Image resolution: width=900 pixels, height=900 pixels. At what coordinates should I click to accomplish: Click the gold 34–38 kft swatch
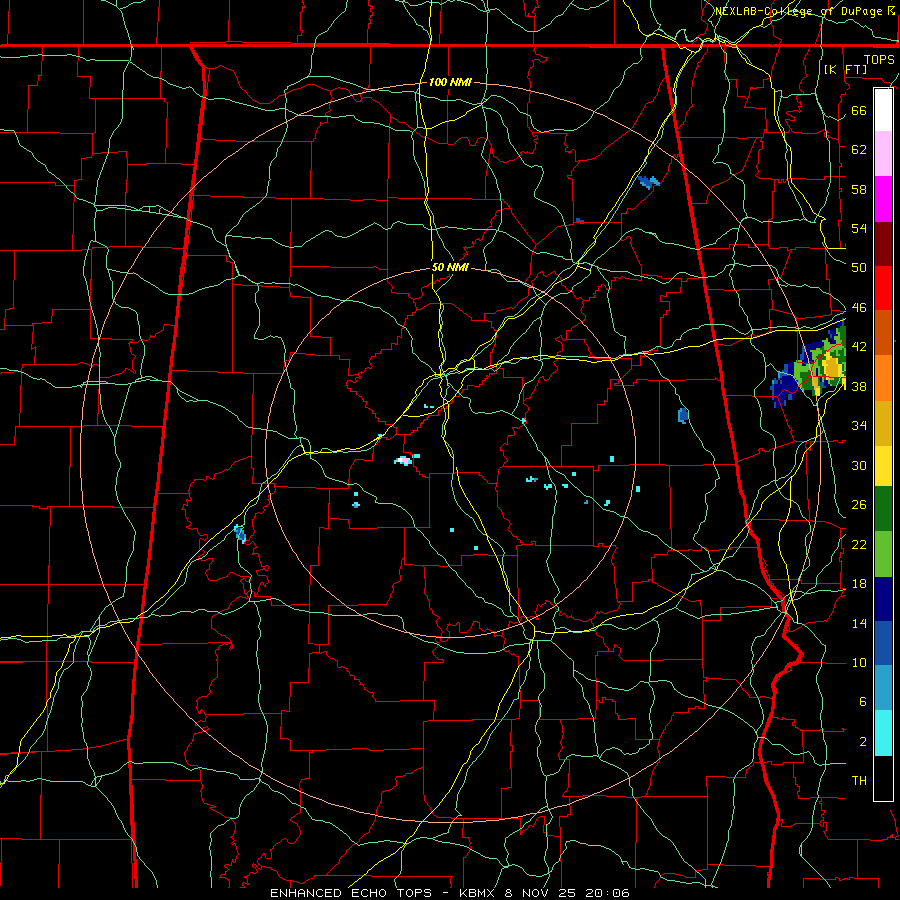click(883, 422)
